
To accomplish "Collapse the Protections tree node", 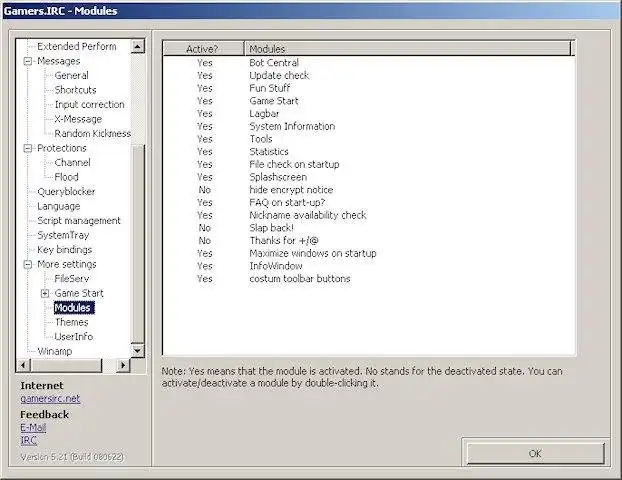I will [28, 148].
